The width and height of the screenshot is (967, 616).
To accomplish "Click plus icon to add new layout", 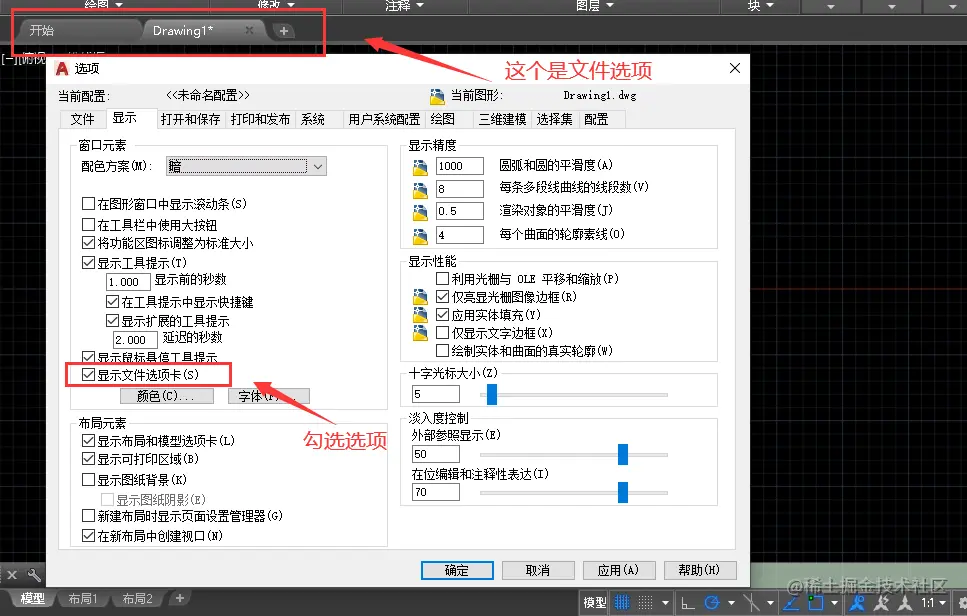I will (x=179, y=598).
